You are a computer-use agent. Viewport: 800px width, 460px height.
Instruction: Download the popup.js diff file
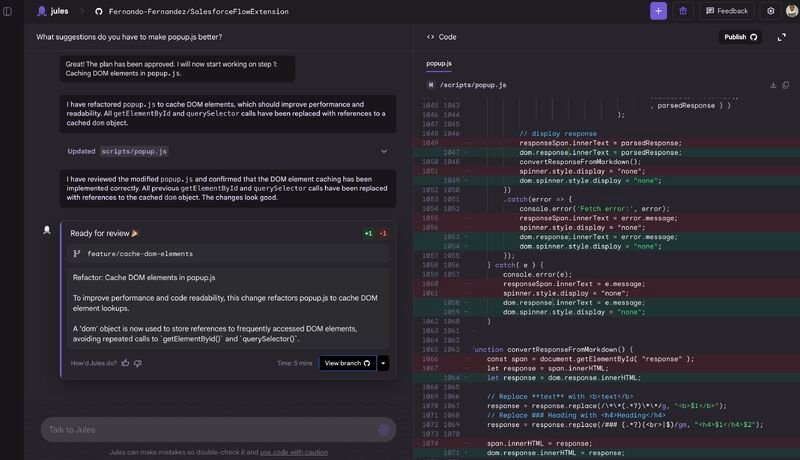tap(773, 85)
